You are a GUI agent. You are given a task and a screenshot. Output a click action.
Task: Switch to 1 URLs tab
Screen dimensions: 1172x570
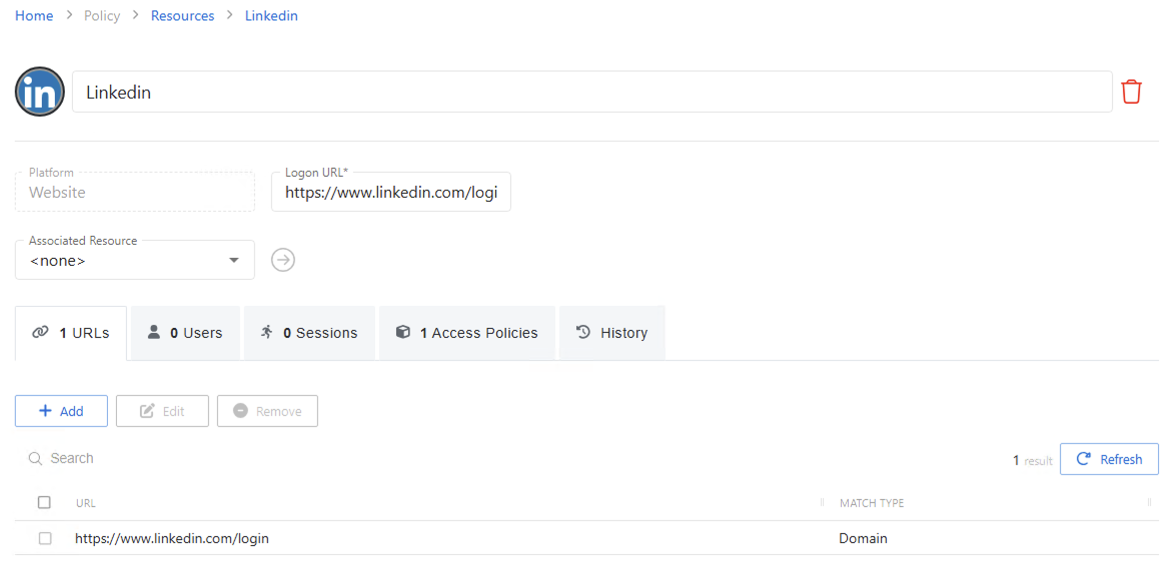tap(71, 333)
